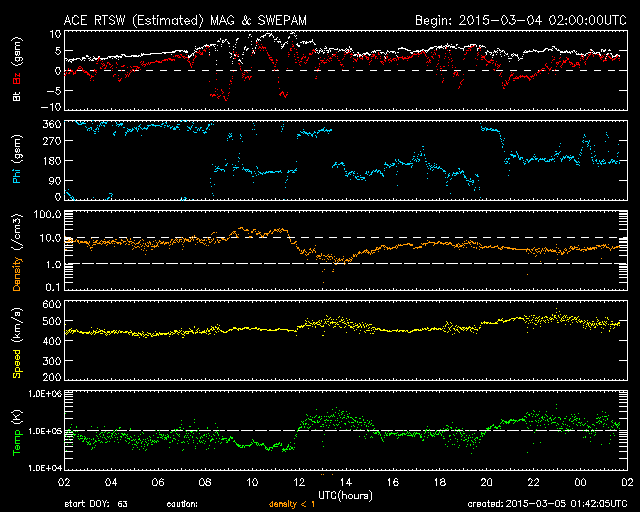Click the 'ACE RTSW (Estimated) MAG & SWEPAM' title
Viewport: 640px width, 512px height.
click(x=185, y=20)
